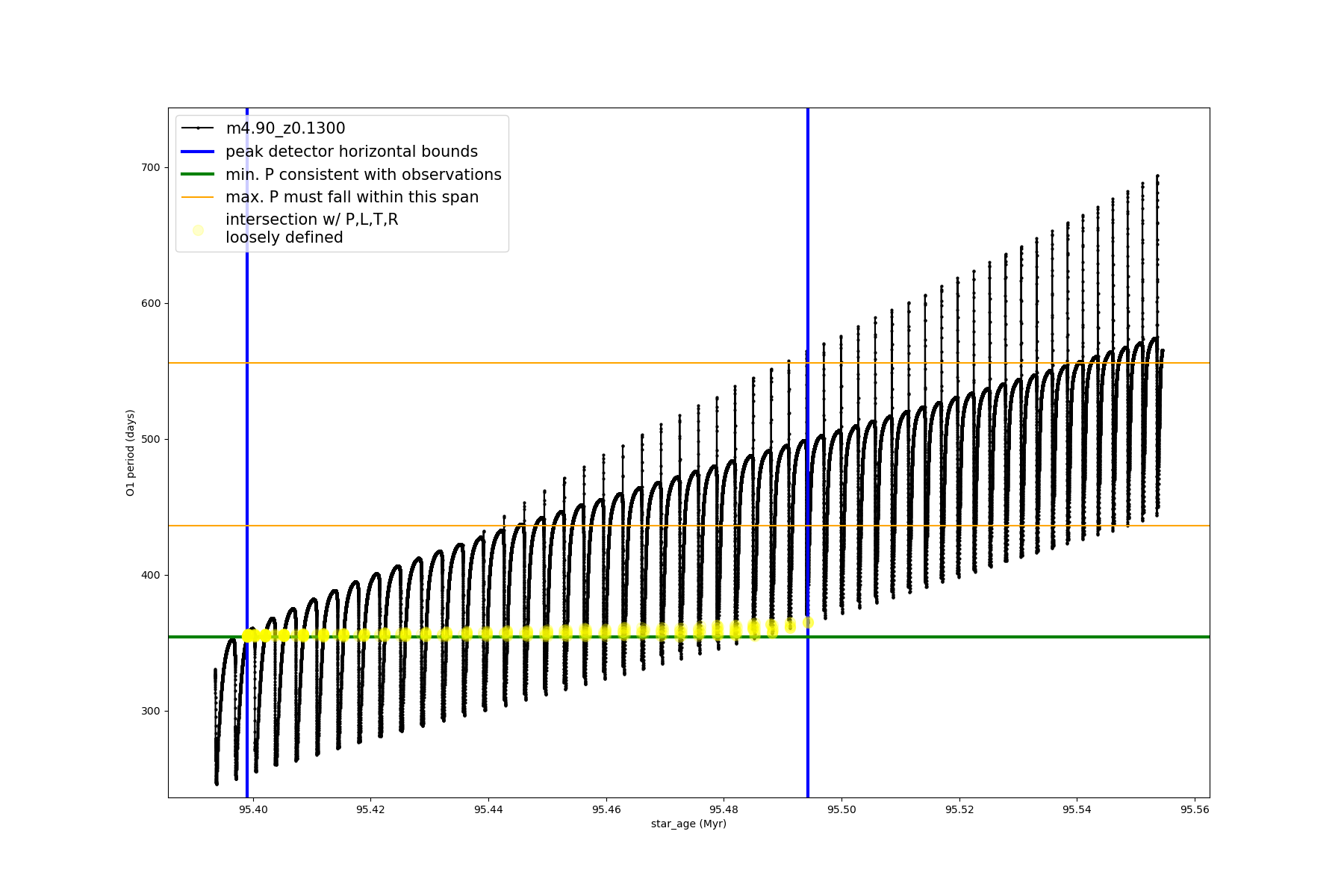Select 'intersection w/ P,L,T,R' legend text
This screenshot has height=896, width=1344.
coord(311,220)
